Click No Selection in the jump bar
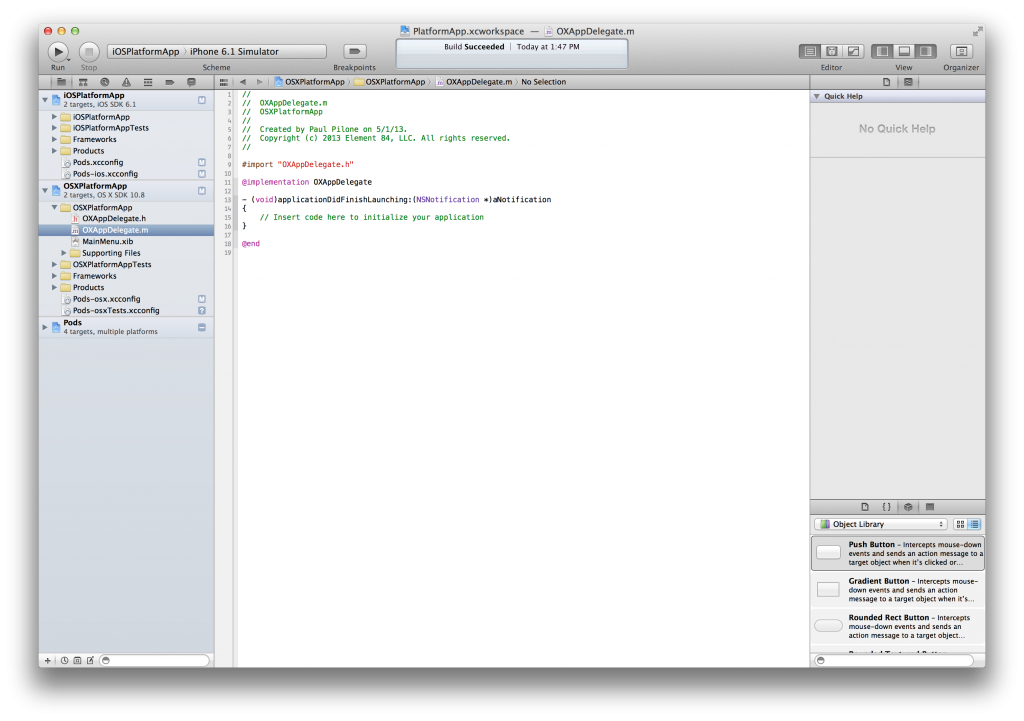Image resolution: width=1024 pixels, height=721 pixels. pos(543,82)
